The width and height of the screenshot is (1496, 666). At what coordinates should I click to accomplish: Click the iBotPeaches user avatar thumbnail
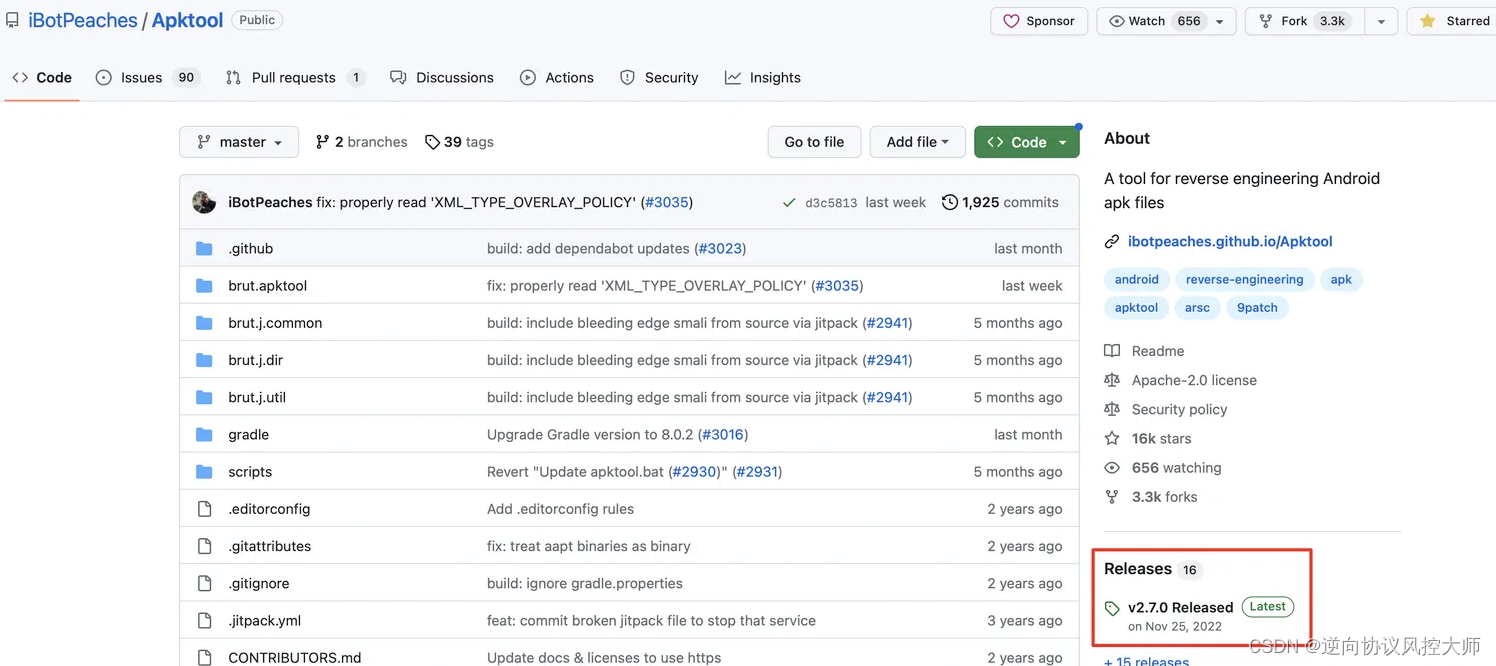[x=204, y=202]
